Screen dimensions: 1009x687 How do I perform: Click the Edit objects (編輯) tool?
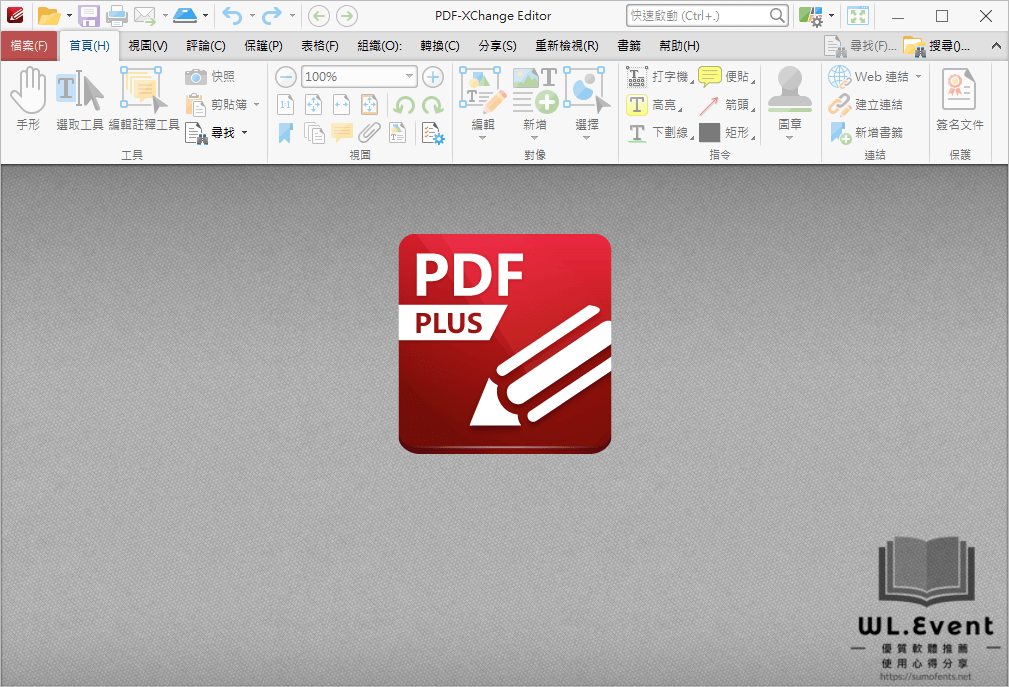click(483, 104)
